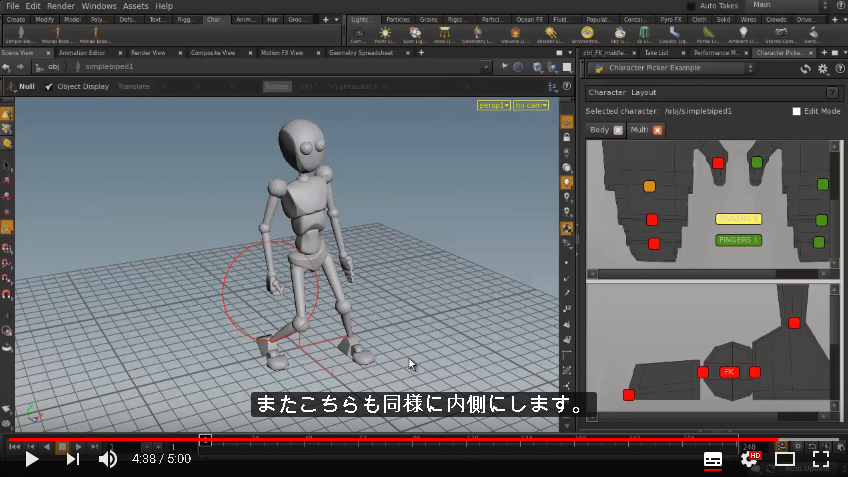The height and width of the screenshot is (477, 848).
Task: Open the persp1 viewport dropdown
Action: (x=493, y=105)
